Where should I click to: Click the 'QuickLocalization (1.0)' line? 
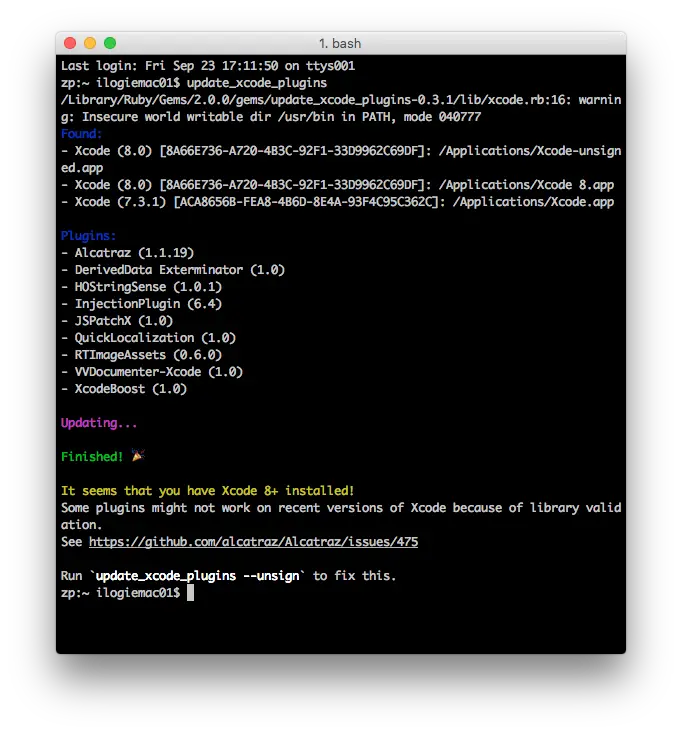[148, 338]
